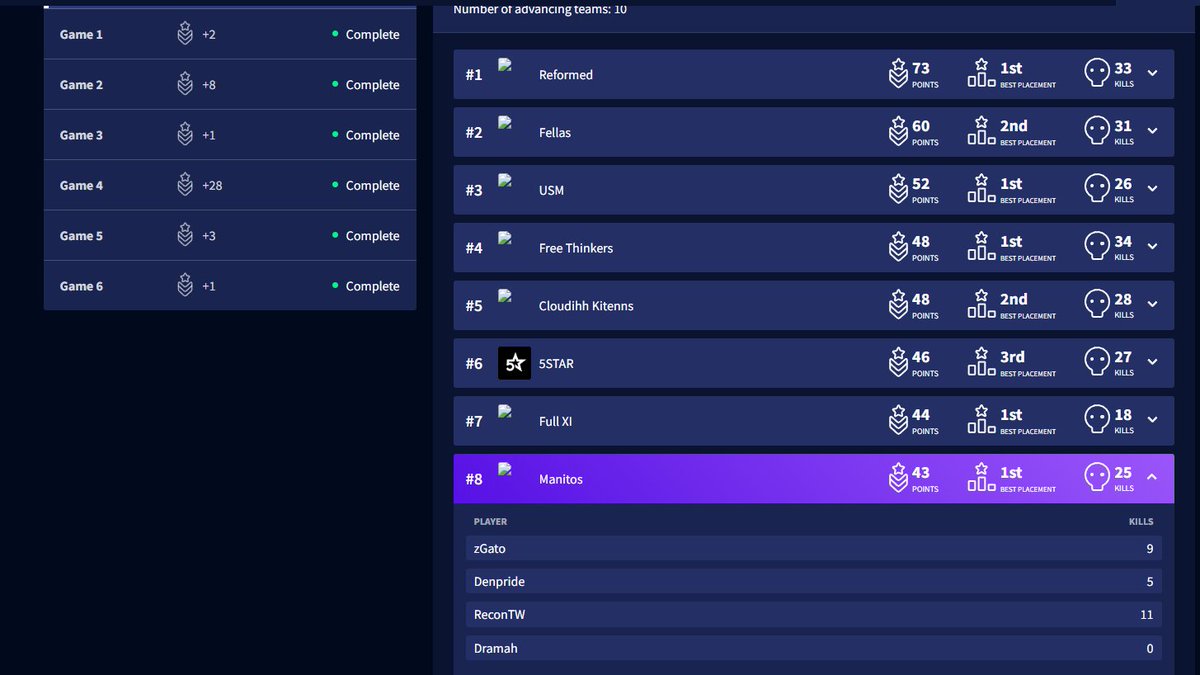This screenshot has width=1200, height=675.
Task: Click the KILLS column header in player table
Action: pyautogui.click(x=1141, y=521)
